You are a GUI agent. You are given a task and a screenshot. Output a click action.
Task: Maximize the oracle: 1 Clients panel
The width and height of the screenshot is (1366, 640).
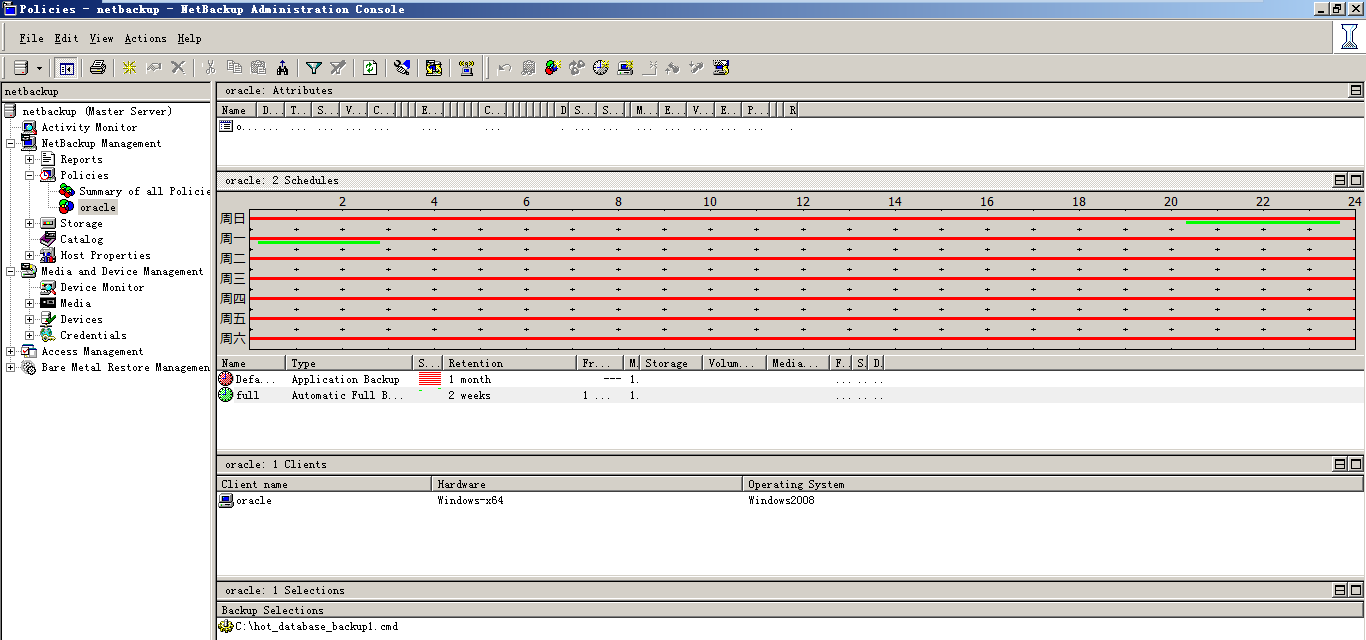click(x=1356, y=464)
